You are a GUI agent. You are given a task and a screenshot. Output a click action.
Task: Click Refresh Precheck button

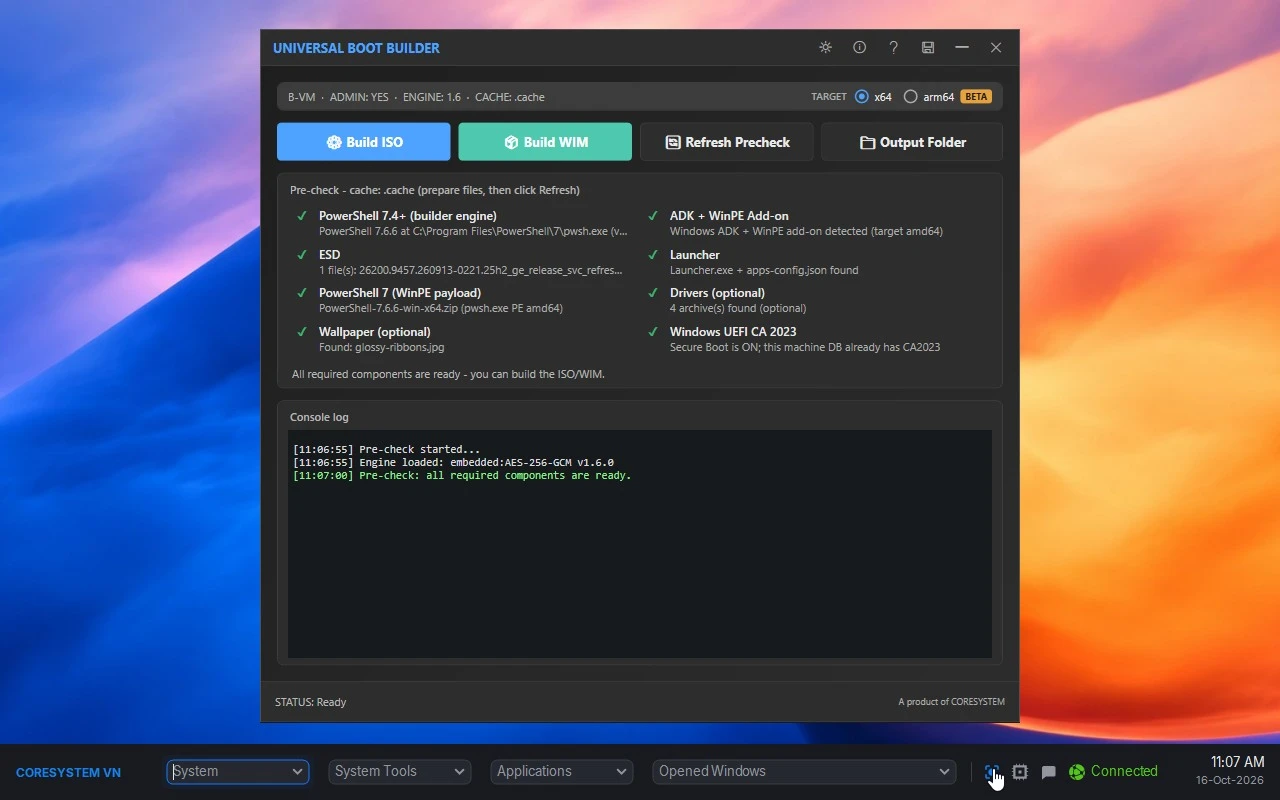[x=727, y=142]
